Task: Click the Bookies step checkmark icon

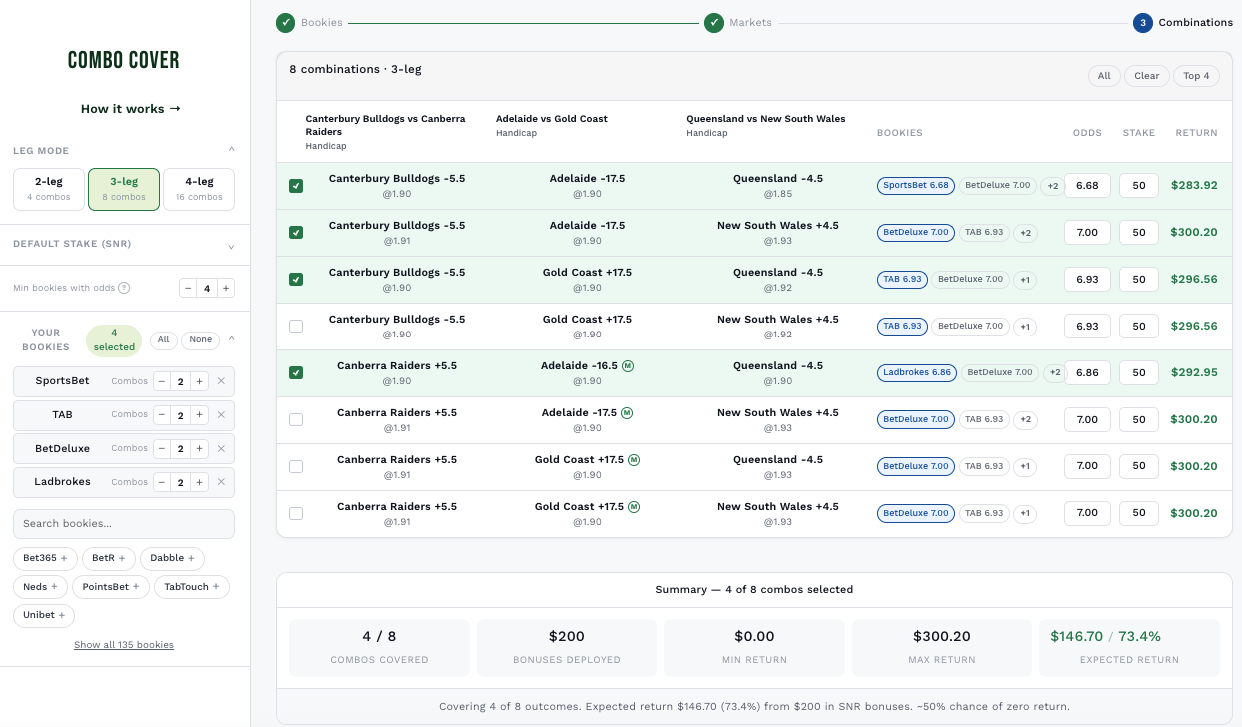Action: click(286, 23)
